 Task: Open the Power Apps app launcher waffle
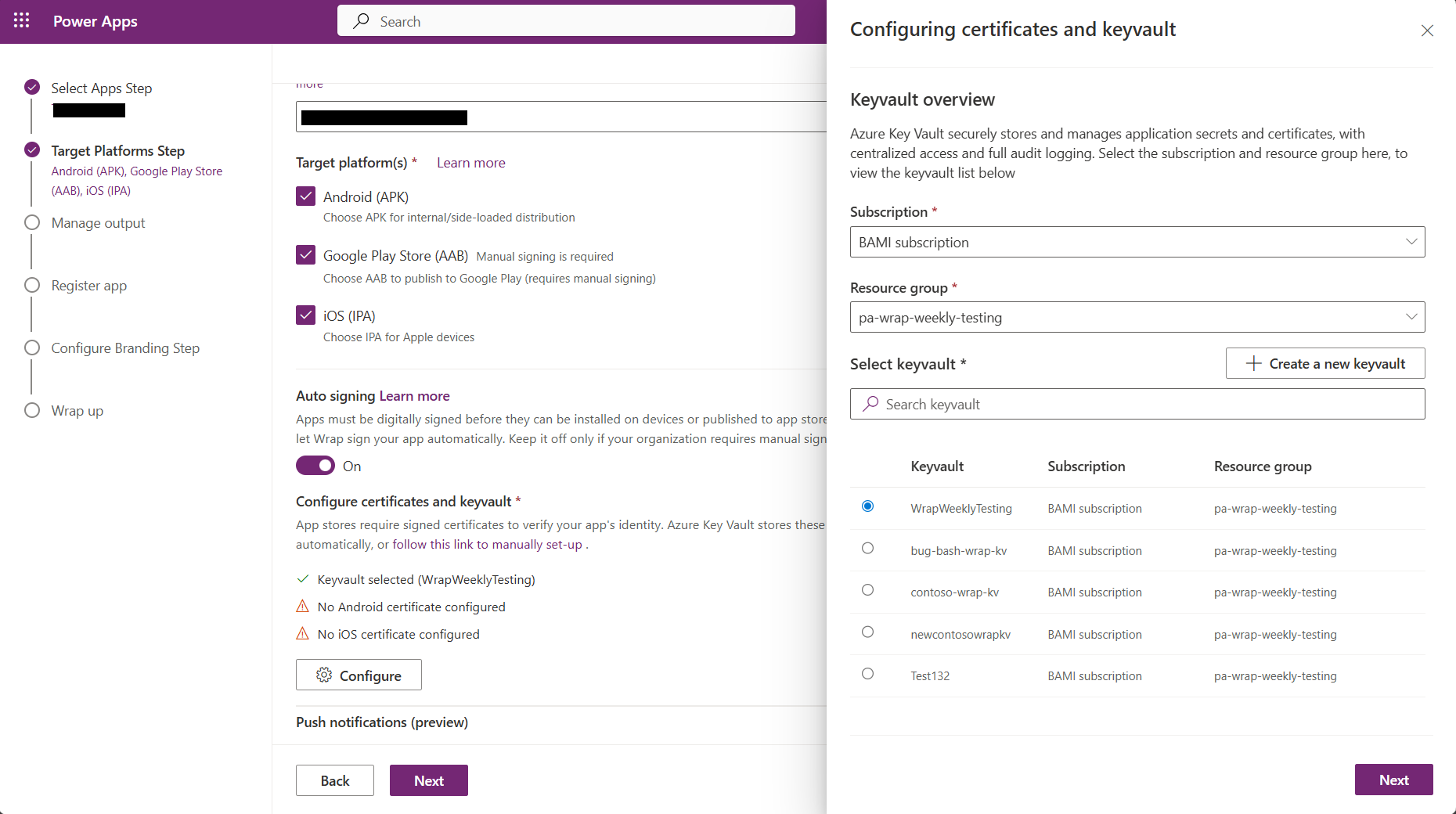tap(21, 21)
